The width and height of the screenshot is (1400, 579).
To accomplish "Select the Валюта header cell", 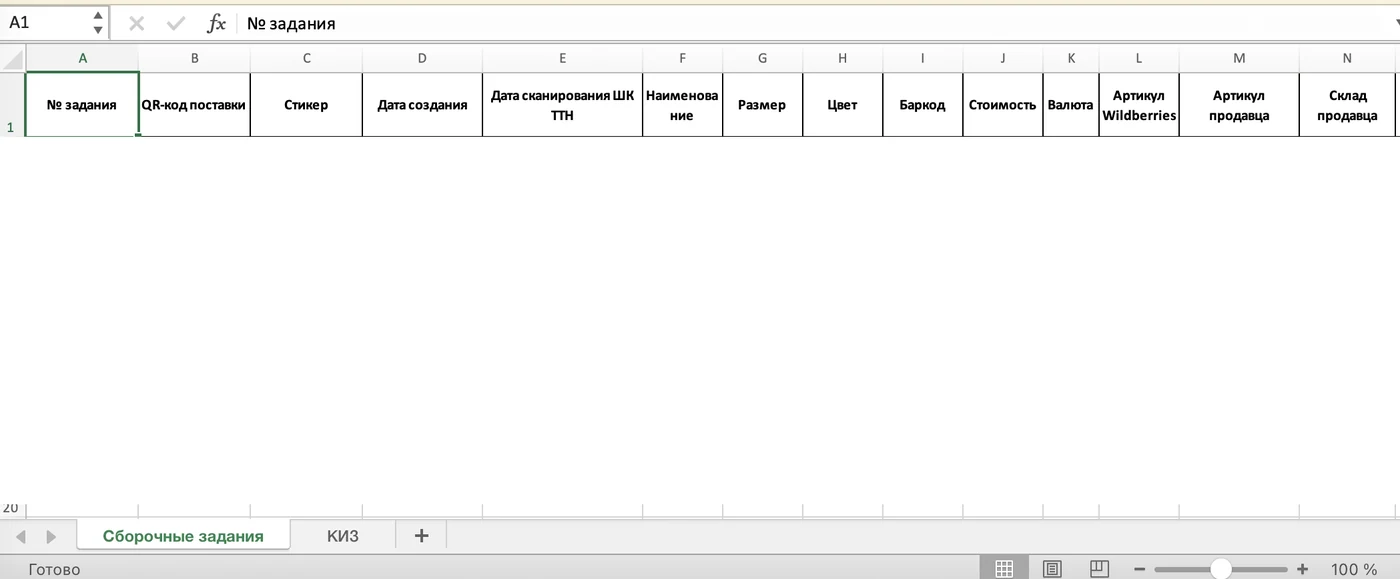I will coord(1070,104).
